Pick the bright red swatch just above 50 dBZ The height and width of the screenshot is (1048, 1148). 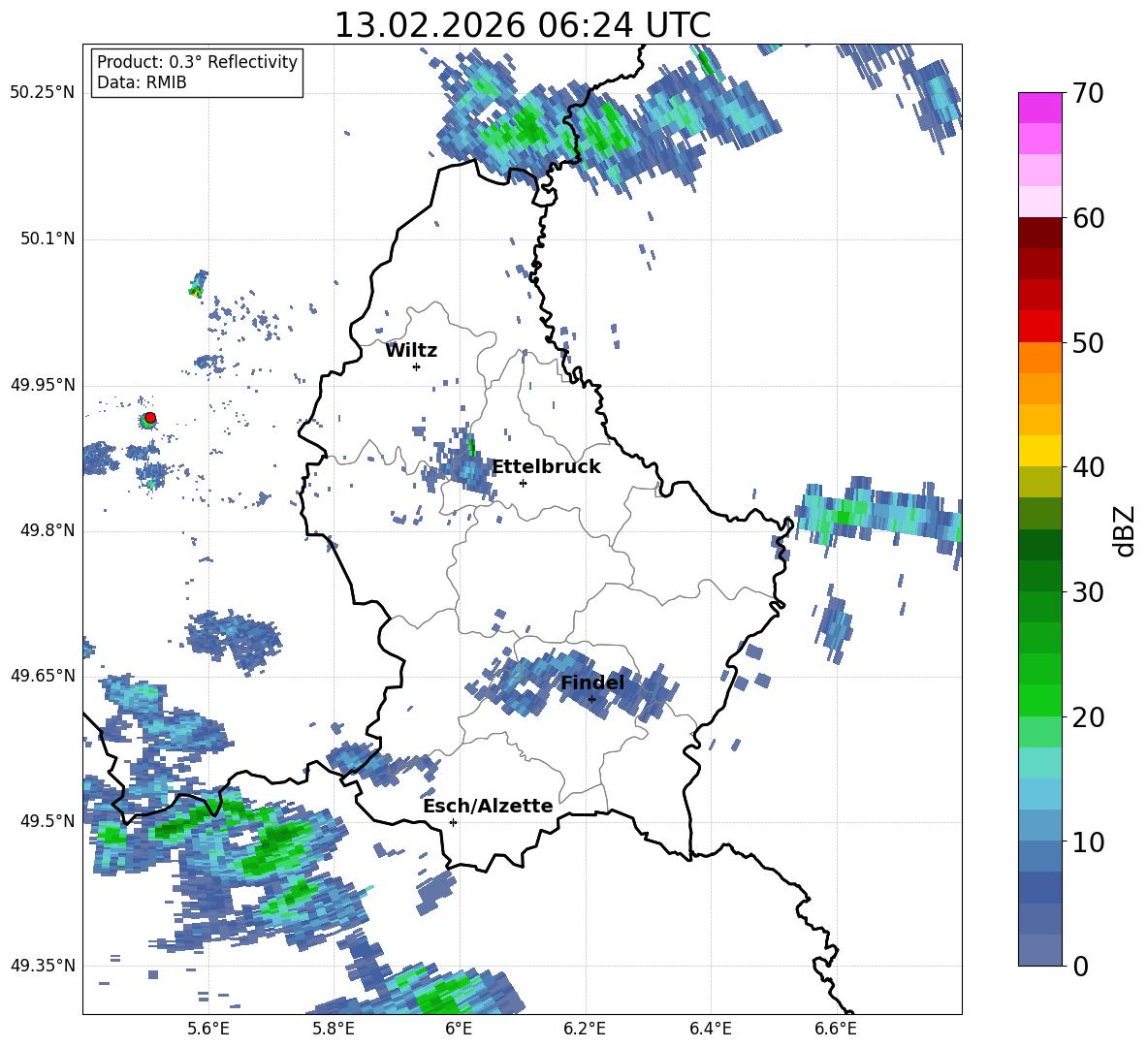[x=1039, y=326]
